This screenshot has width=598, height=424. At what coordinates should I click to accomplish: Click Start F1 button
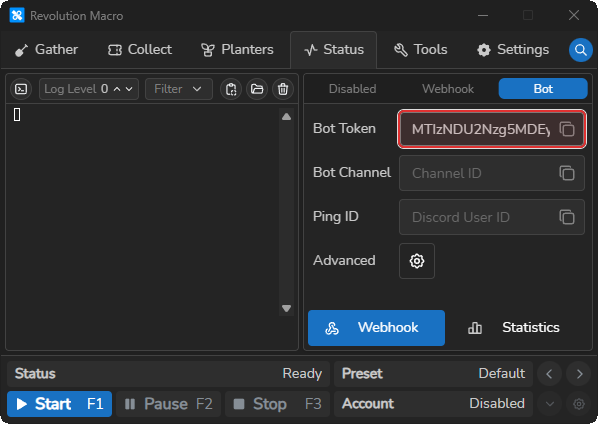(x=59, y=404)
